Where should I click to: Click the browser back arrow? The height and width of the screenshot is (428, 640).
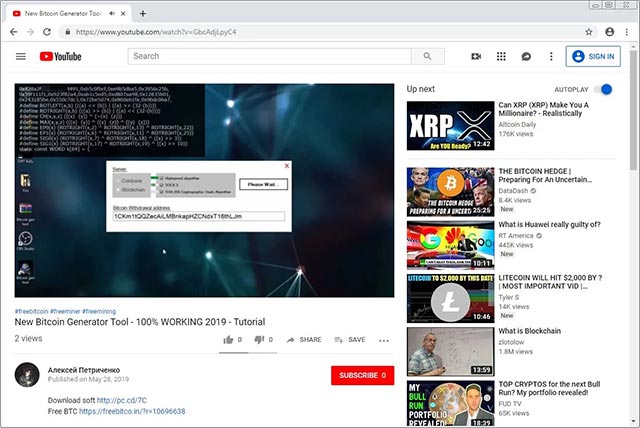click(x=13, y=32)
